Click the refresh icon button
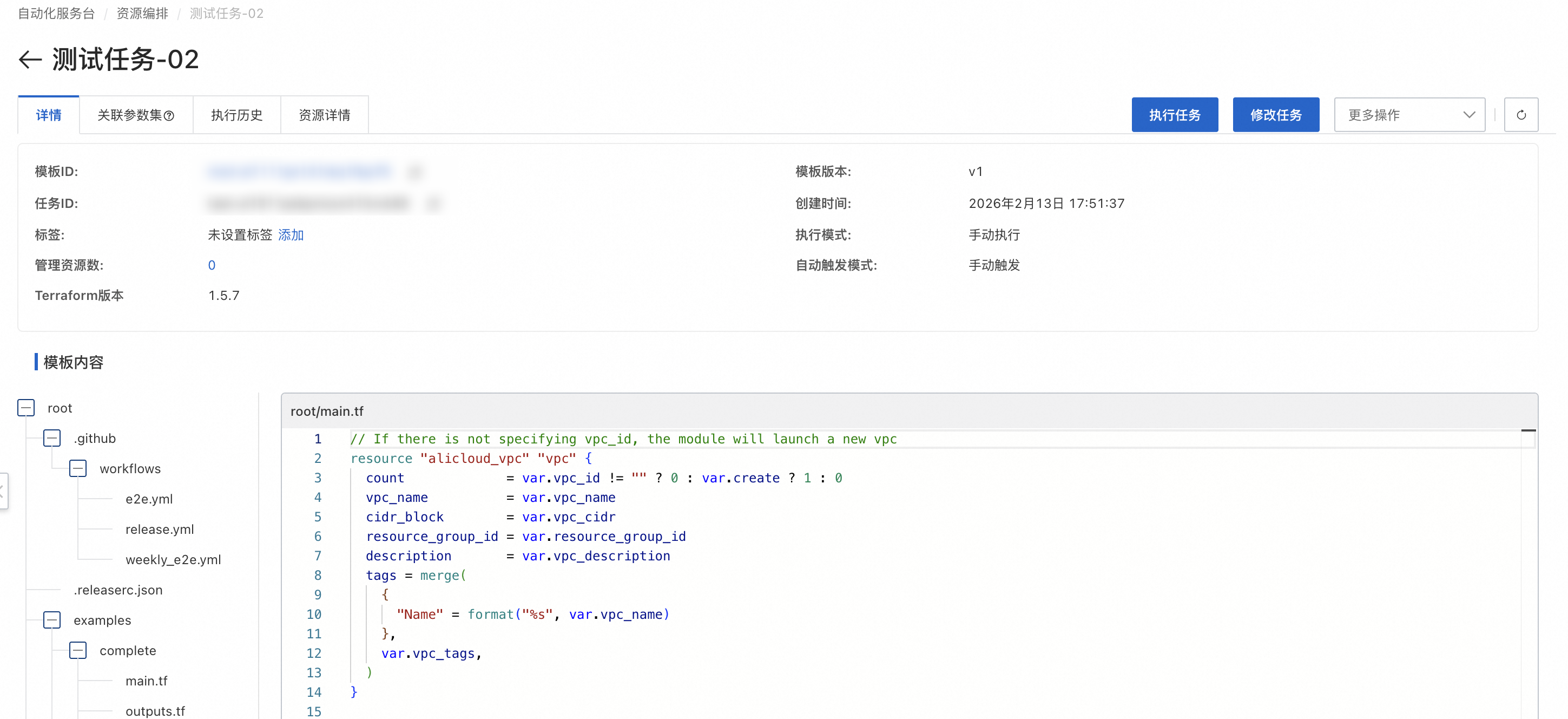Image resolution: width=1568 pixels, height=719 pixels. pyautogui.click(x=1521, y=115)
